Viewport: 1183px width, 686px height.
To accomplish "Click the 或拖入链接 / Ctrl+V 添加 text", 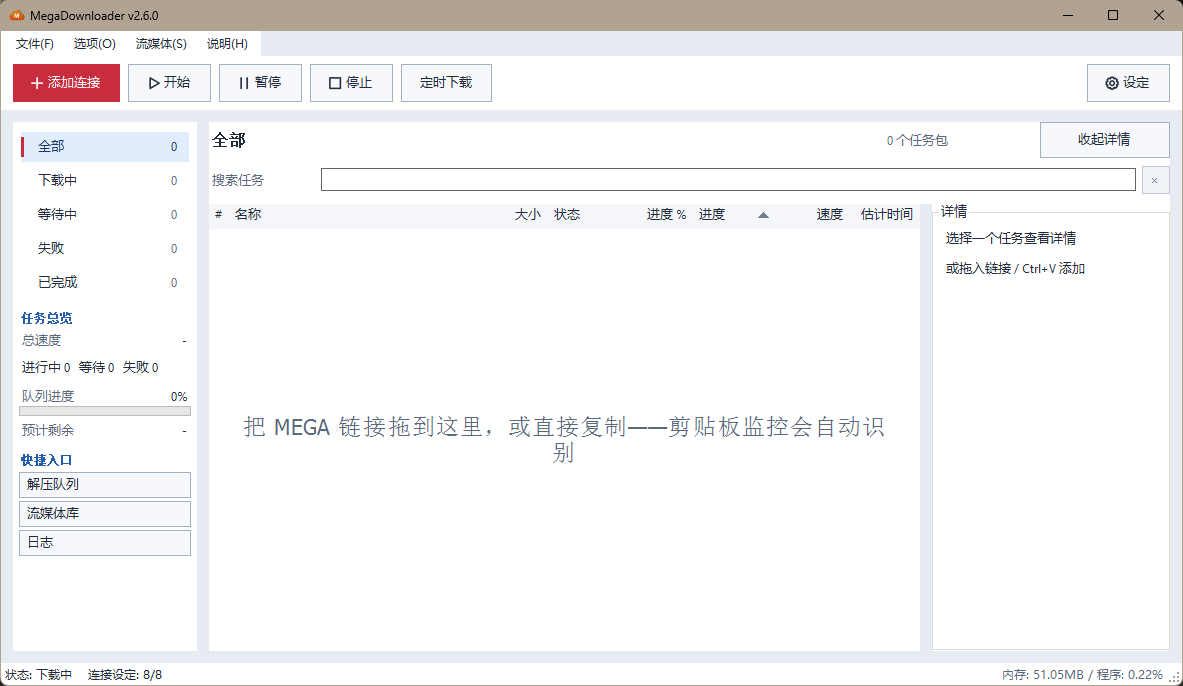I will point(1015,269).
